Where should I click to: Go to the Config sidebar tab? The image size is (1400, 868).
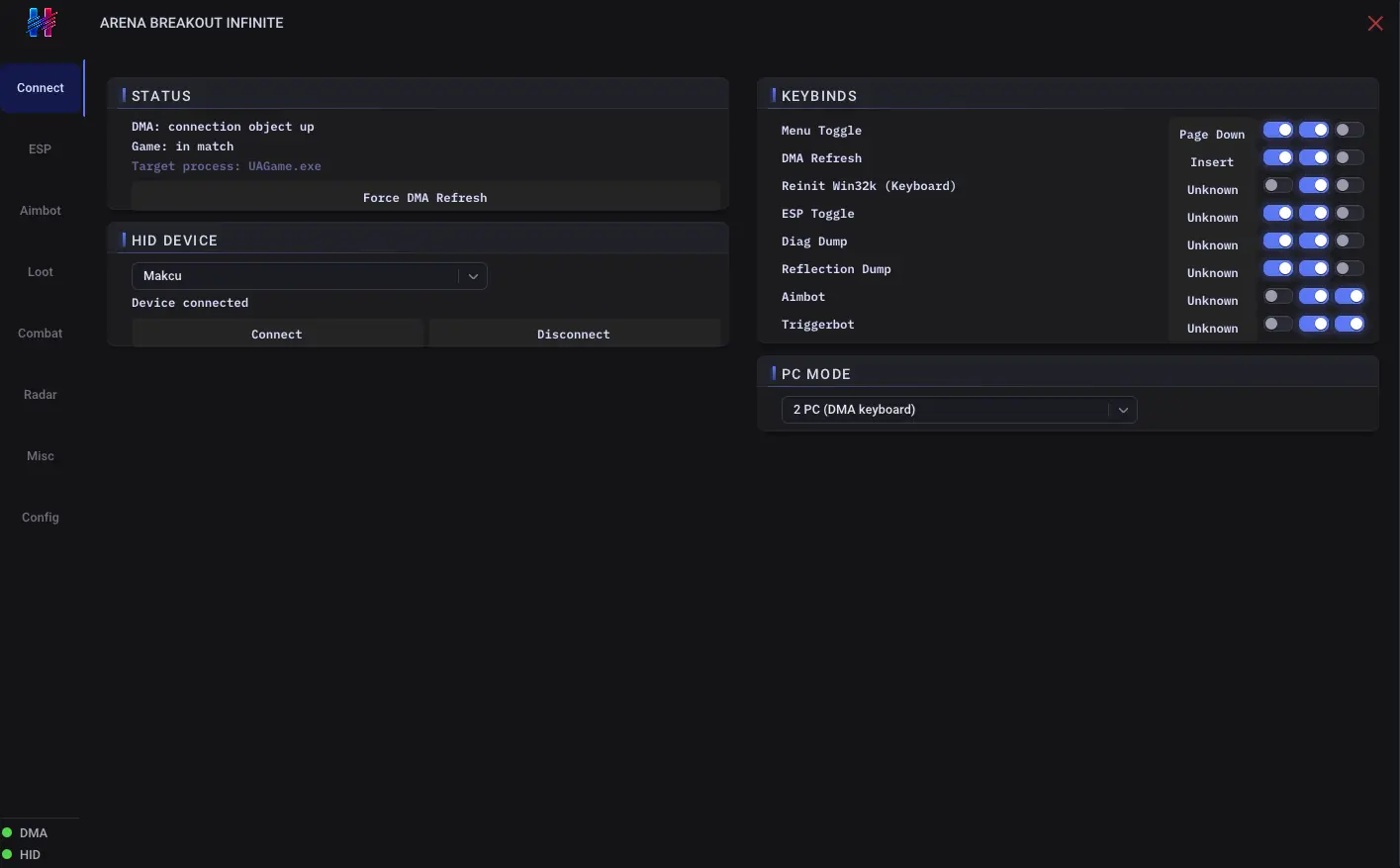(x=41, y=518)
